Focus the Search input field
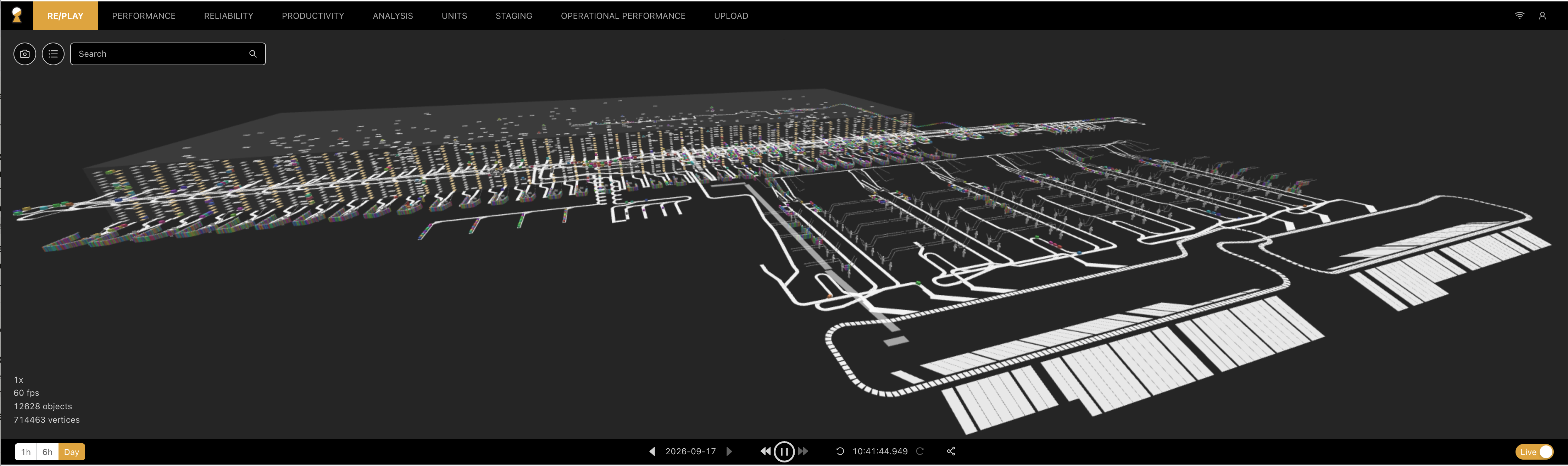Screen dimensions: 1568x466 (161, 54)
